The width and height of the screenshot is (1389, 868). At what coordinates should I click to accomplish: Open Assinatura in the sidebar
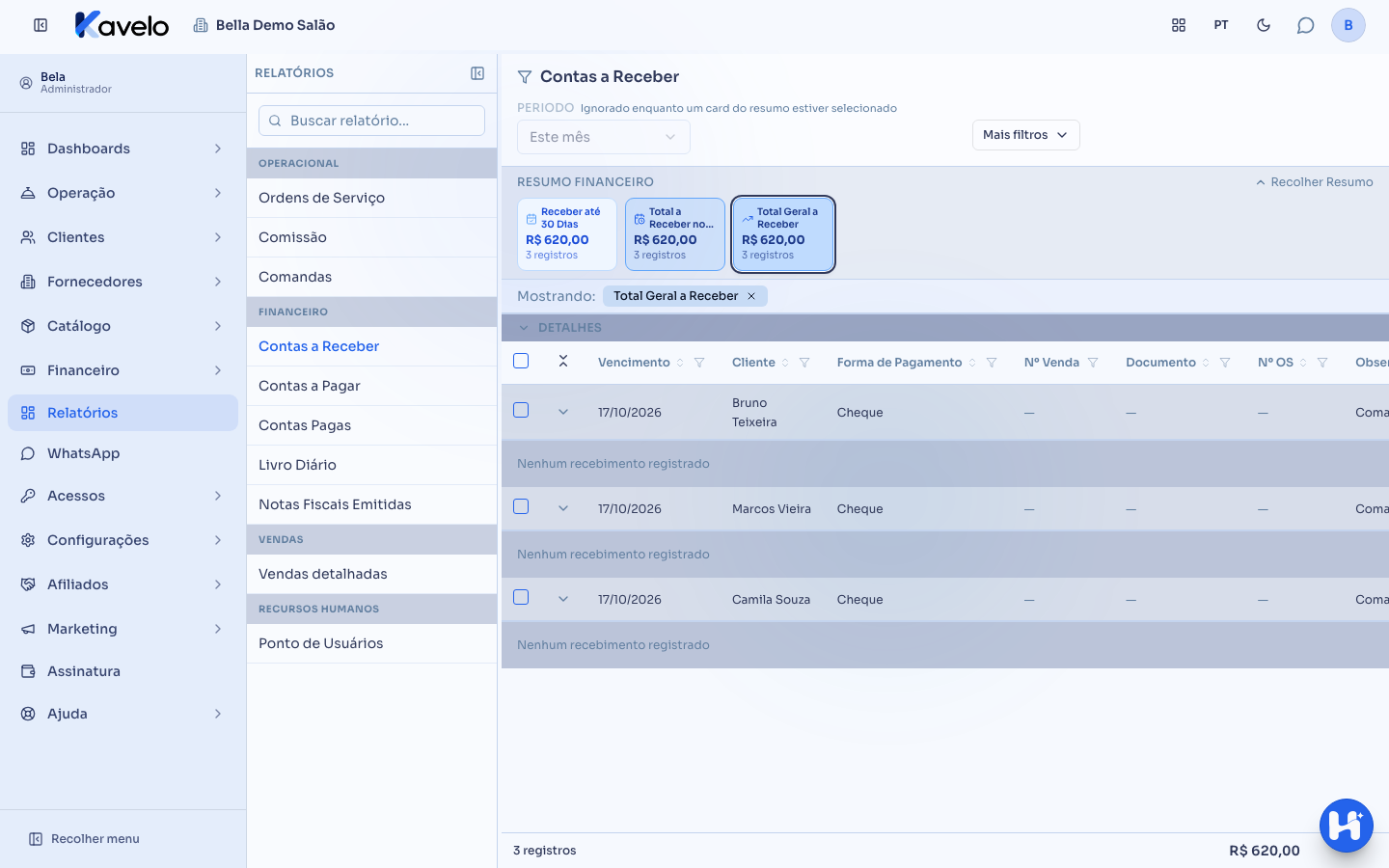click(x=123, y=671)
